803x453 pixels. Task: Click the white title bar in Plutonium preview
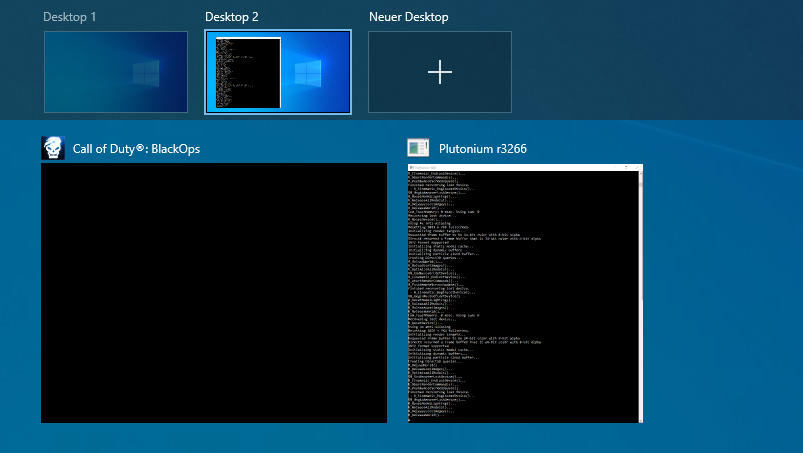point(525,167)
